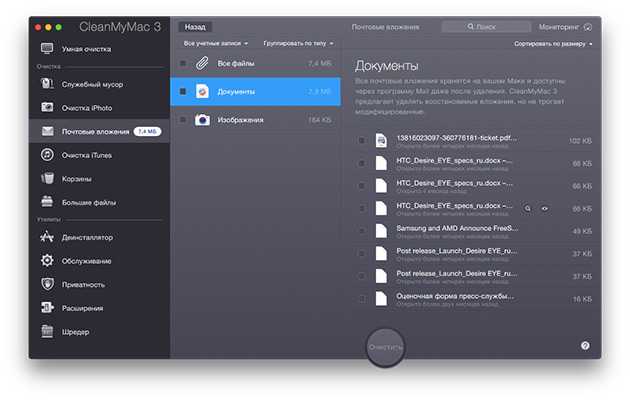Open Очистка iTunes music icon

point(47,155)
